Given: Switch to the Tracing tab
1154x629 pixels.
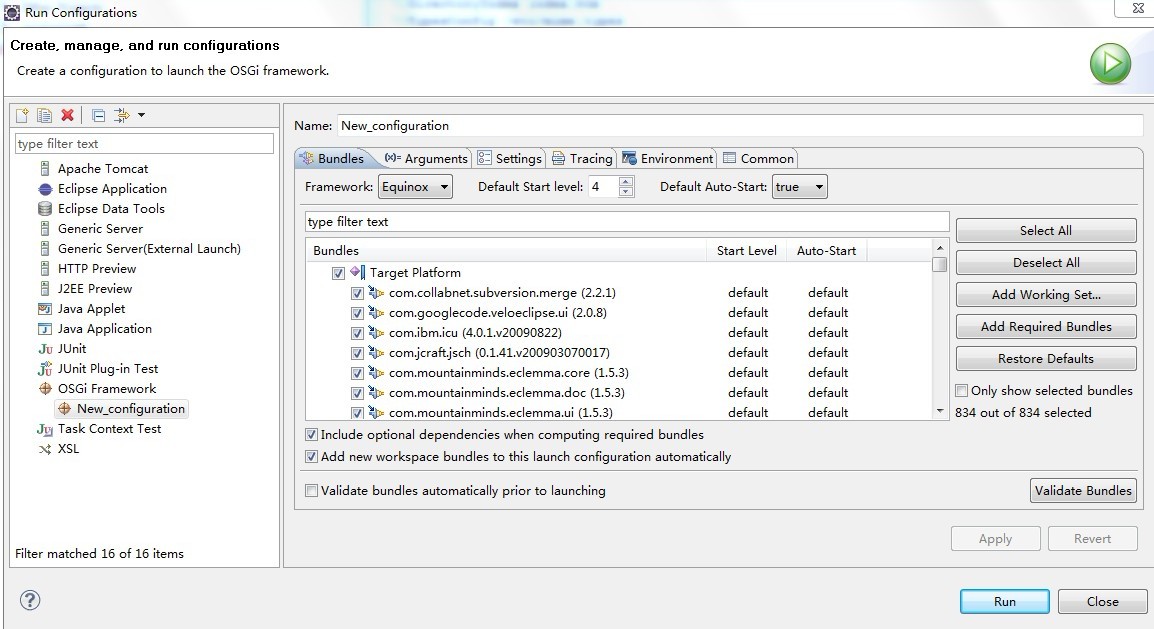Looking at the screenshot, I should pyautogui.click(x=582, y=158).
